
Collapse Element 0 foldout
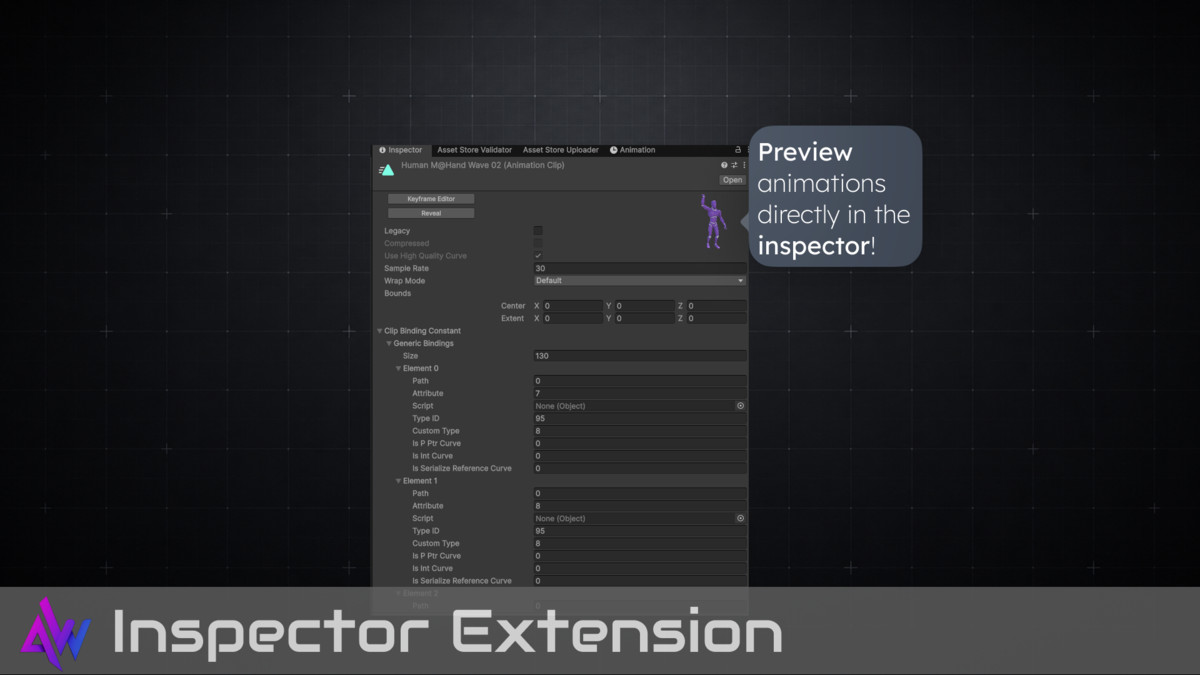point(398,368)
